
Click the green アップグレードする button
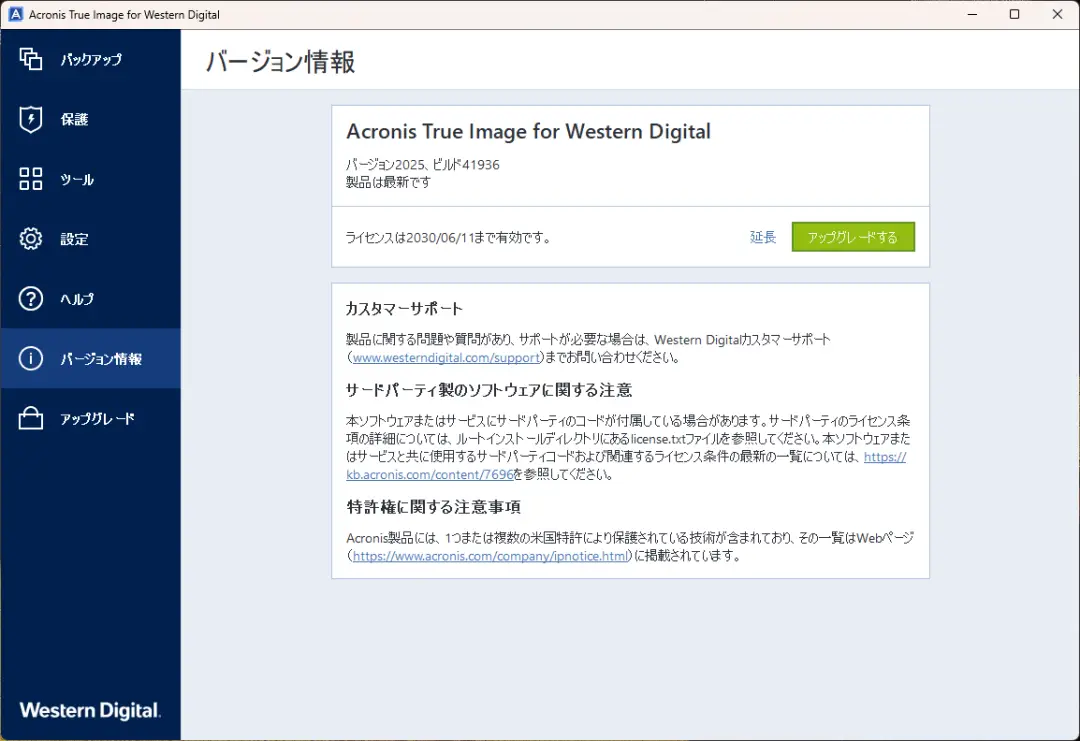click(853, 237)
